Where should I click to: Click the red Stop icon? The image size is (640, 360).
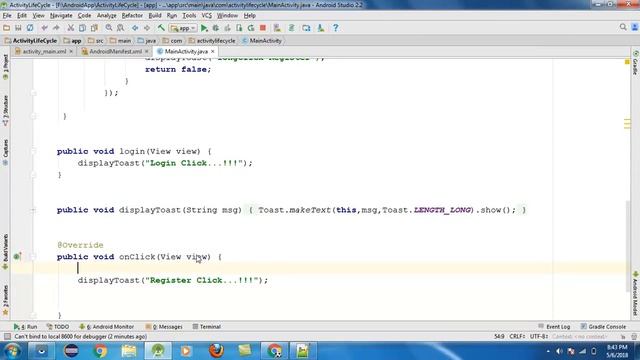[263, 28]
